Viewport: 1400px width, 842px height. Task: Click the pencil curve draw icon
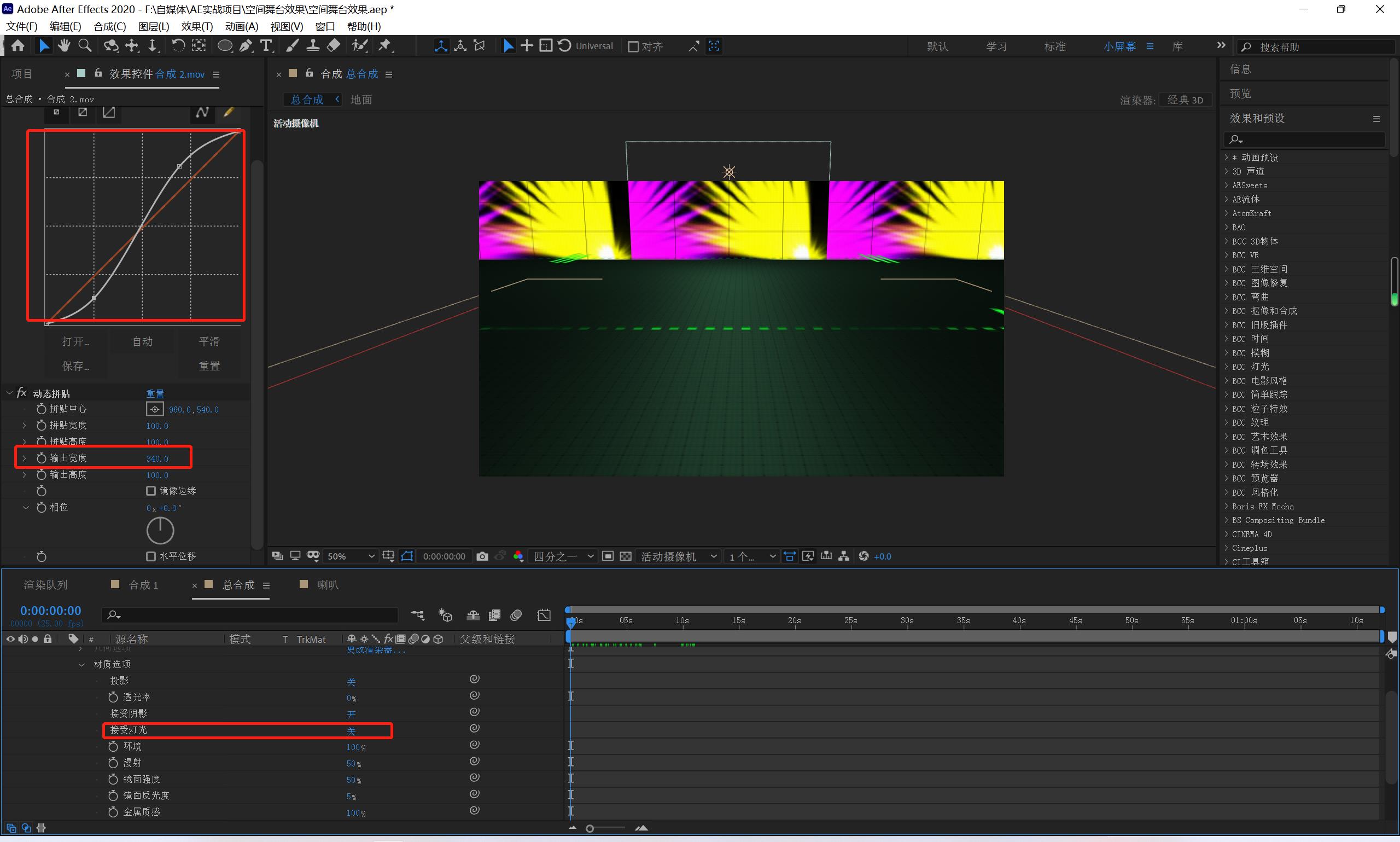(x=229, y=112)
